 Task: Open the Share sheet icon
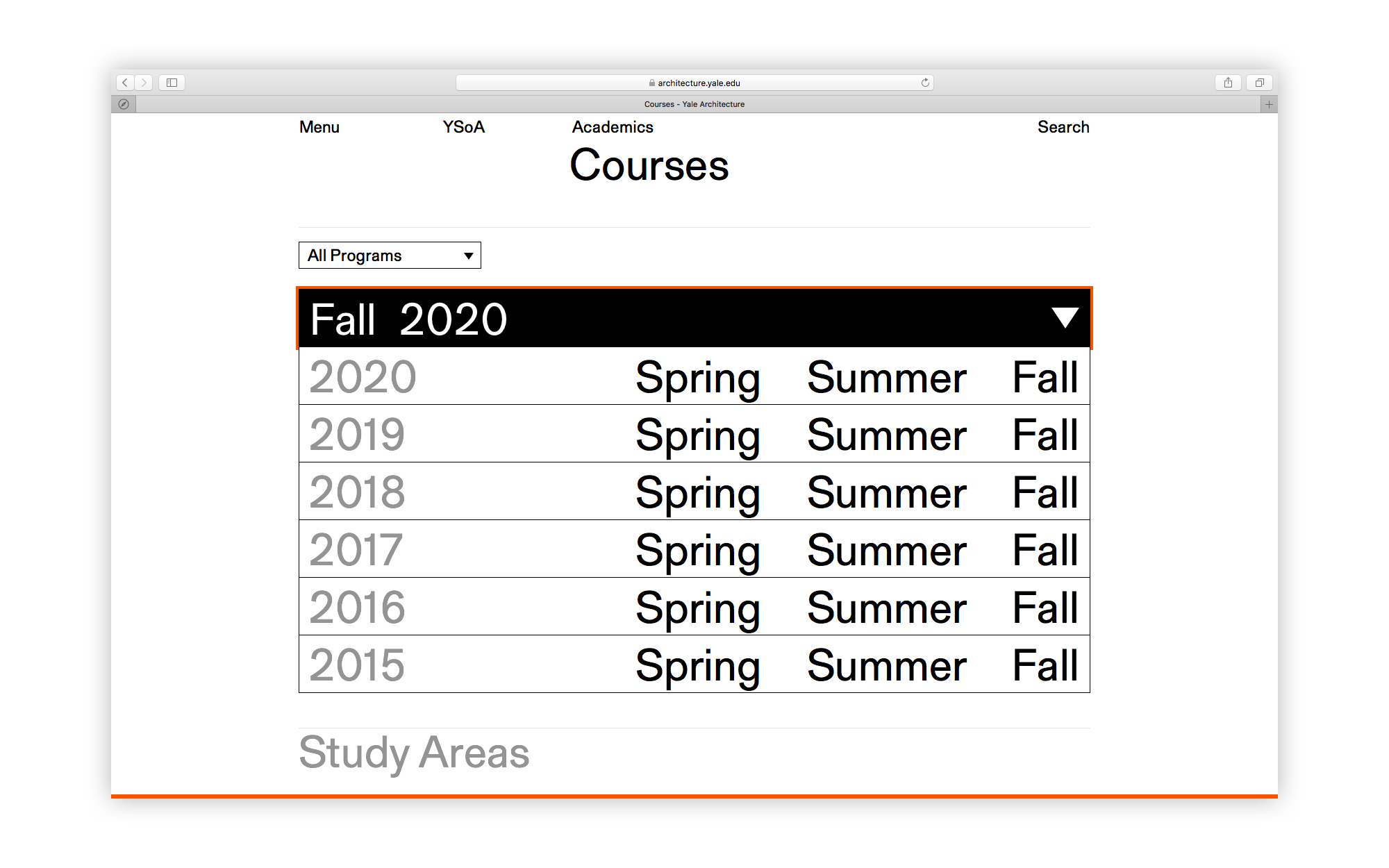tap(1228, 83)
